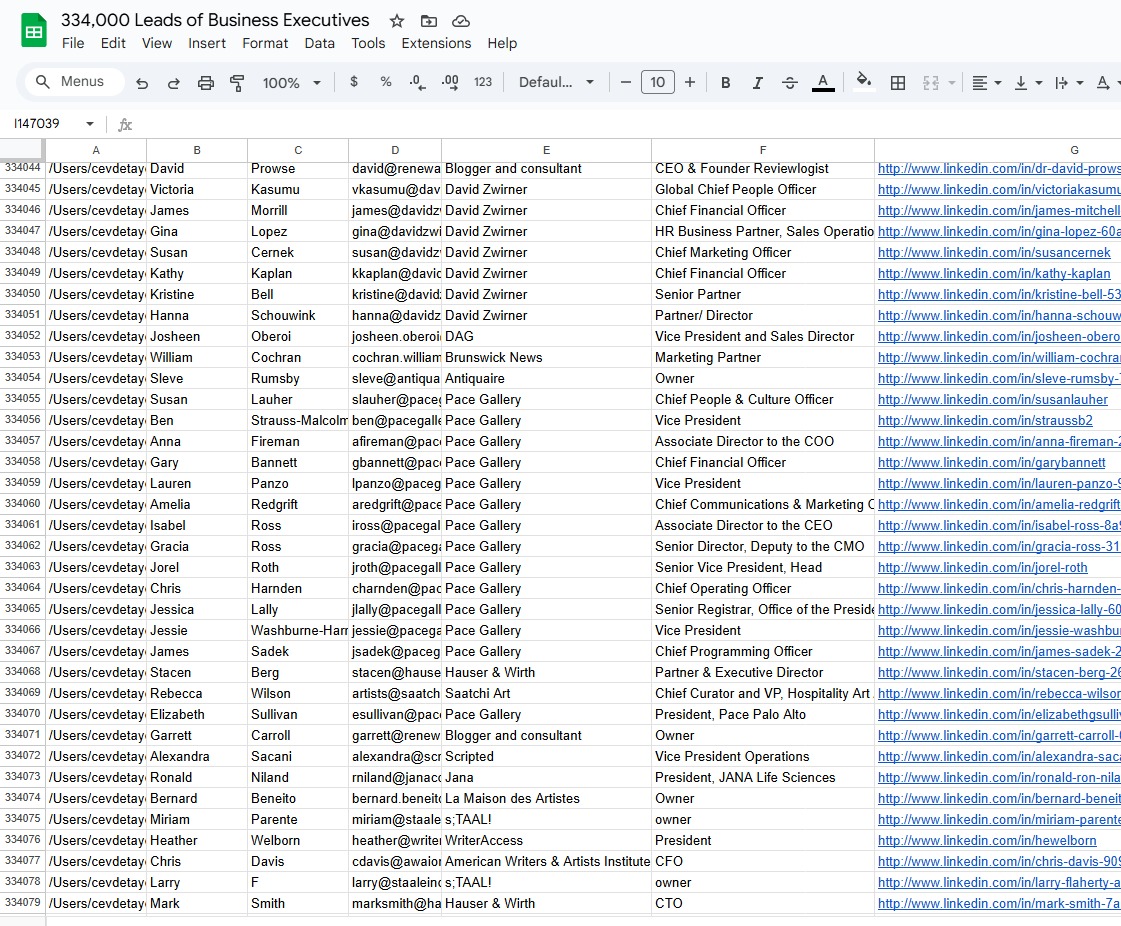
Task: Open the Google Sheets home icon
Action: pos(34,31)
